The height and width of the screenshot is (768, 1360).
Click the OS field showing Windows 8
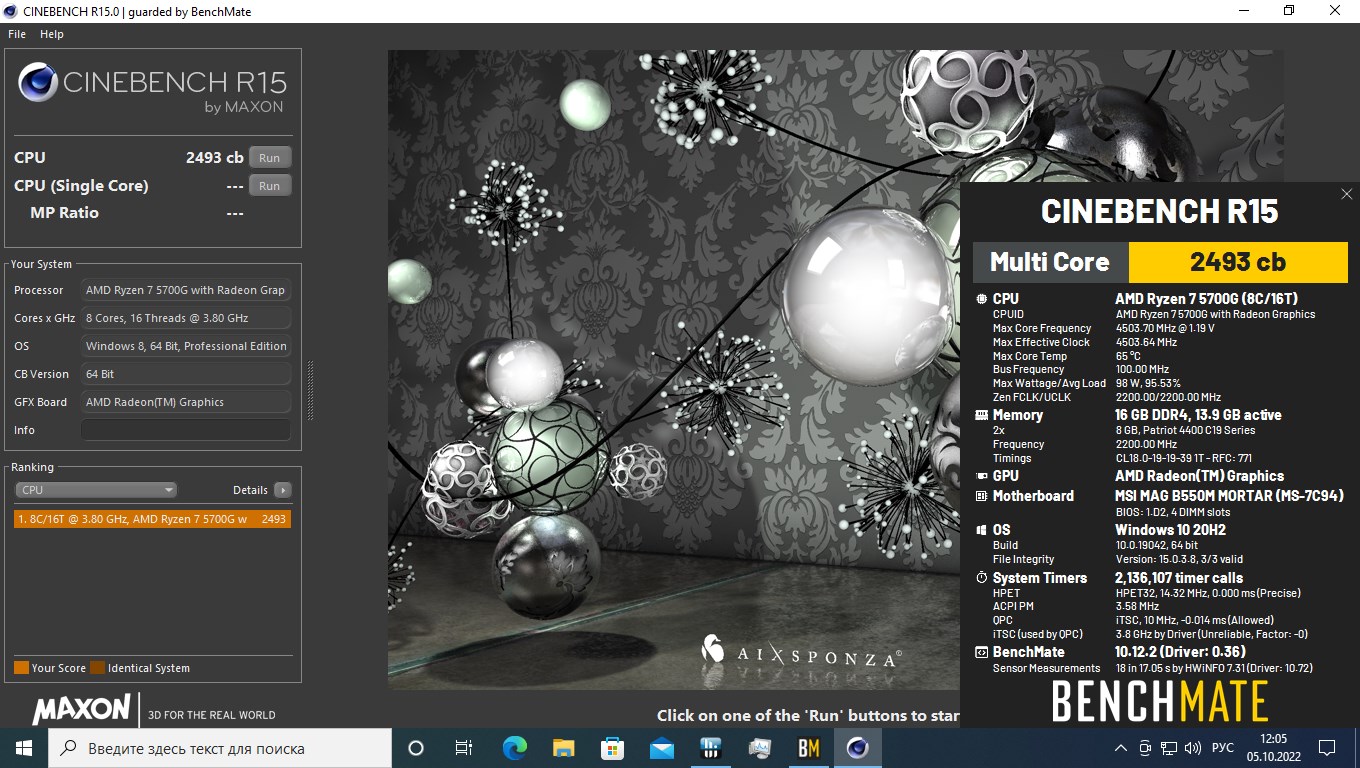(x=186, y=346)
